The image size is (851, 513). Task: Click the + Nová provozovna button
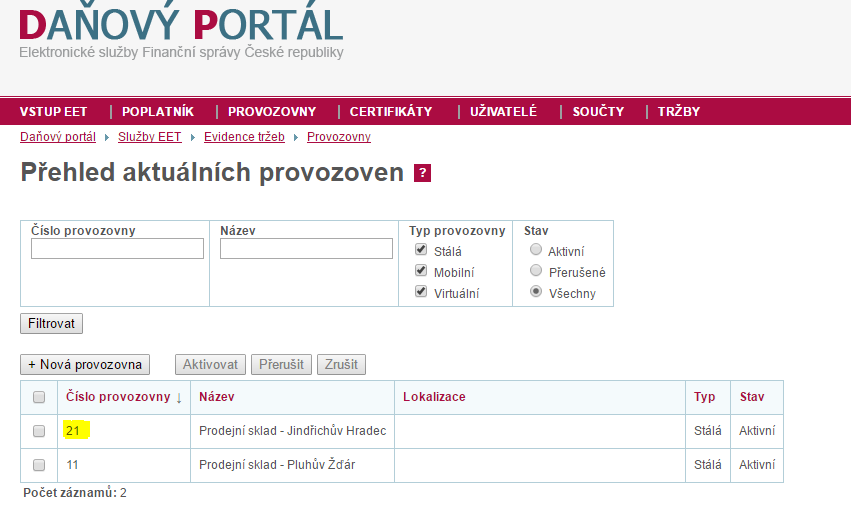click(x=85, y=364)
